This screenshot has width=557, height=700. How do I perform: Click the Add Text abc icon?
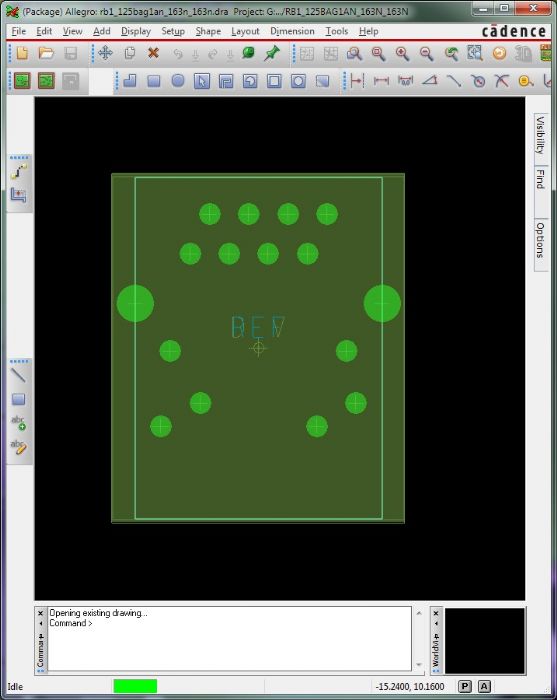point(18,422)
